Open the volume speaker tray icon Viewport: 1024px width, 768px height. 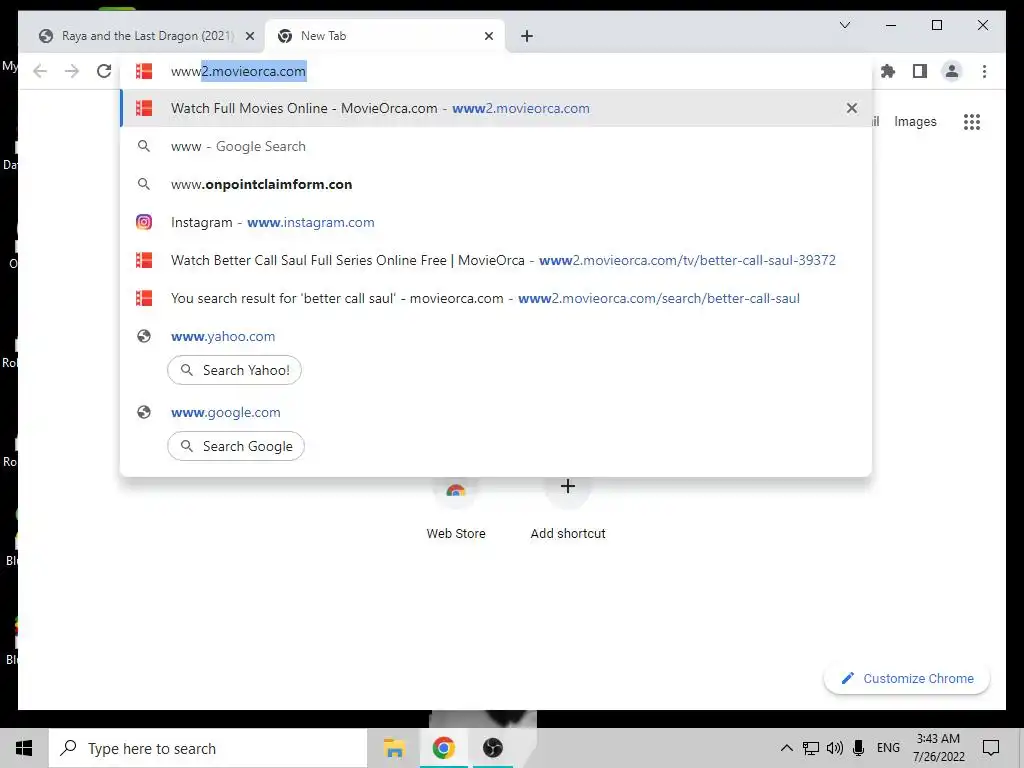pos(835,748)
